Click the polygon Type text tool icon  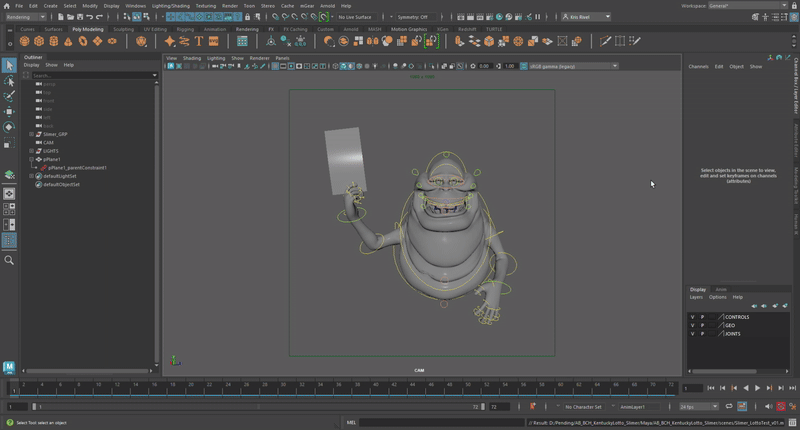coord(199,41)
